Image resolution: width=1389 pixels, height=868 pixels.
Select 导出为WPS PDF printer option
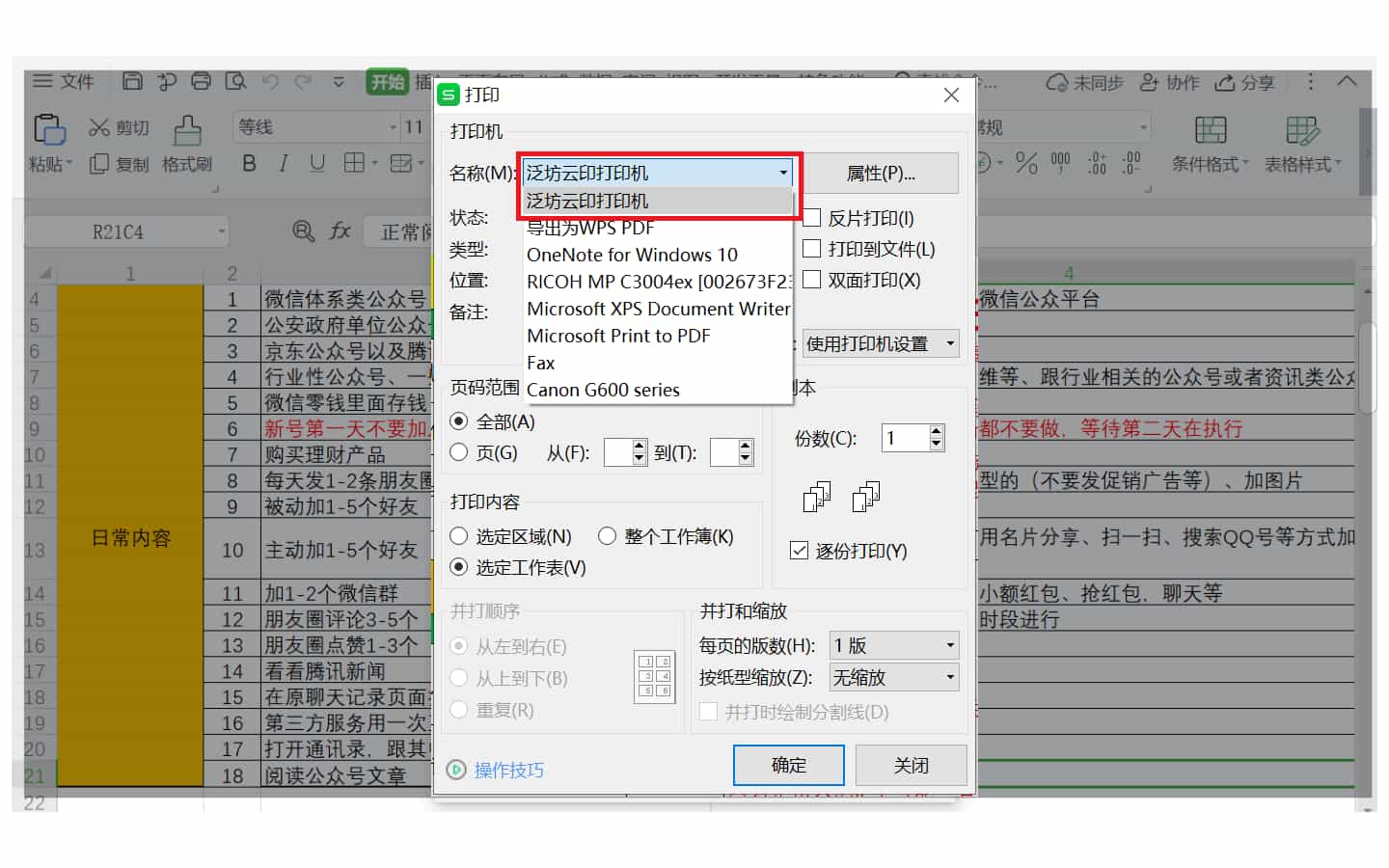pos(658,228)
